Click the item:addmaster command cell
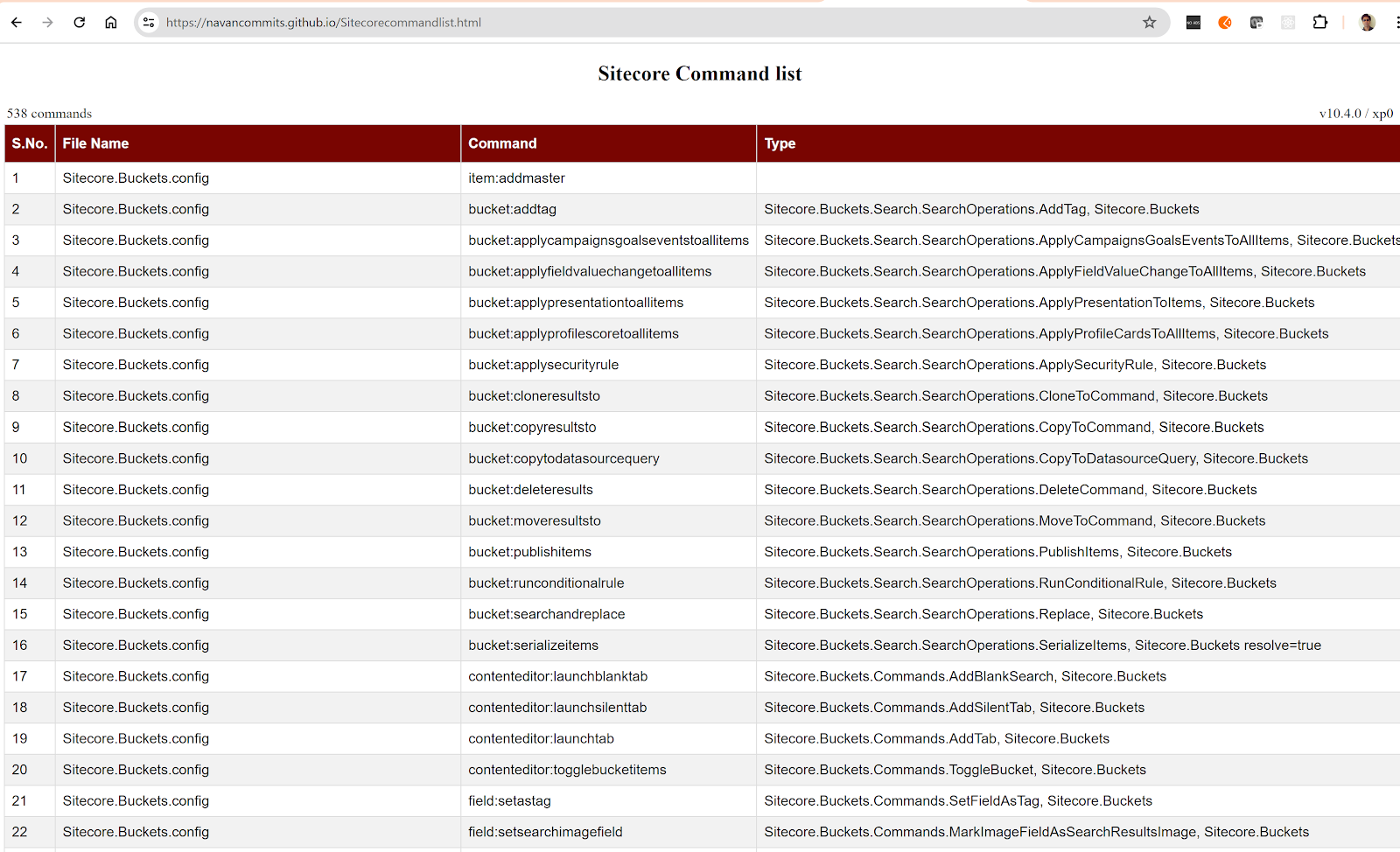The width and height of the screenshot is (1400, 852). click(609, 178)
